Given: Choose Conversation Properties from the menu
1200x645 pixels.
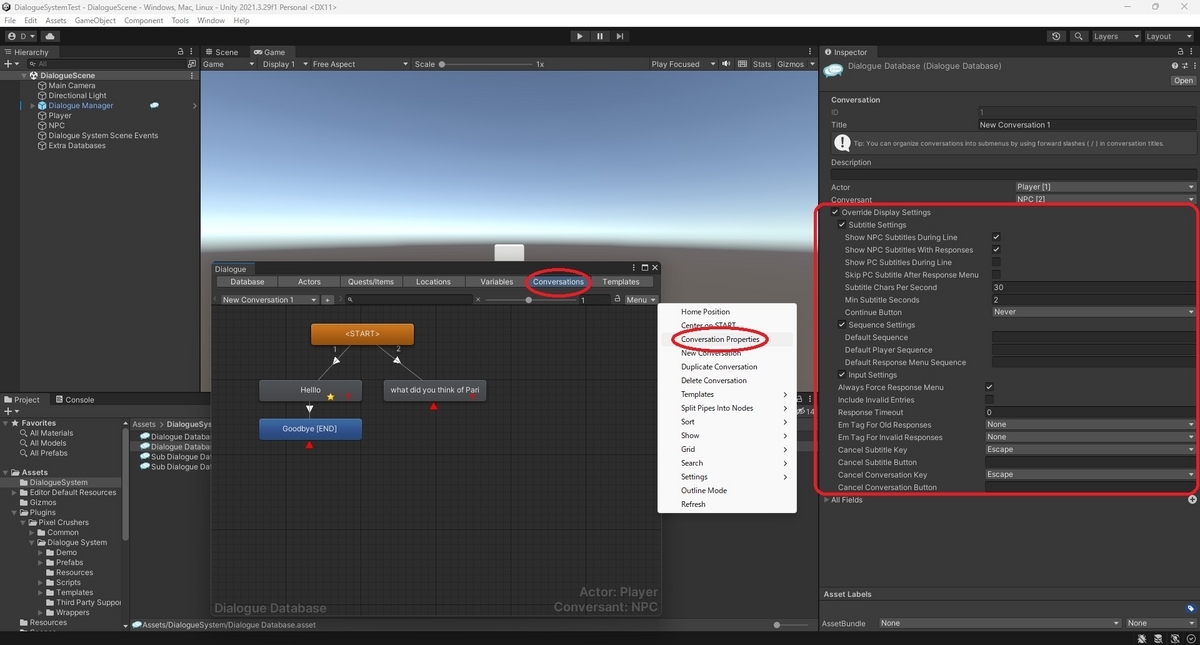Looking at the screenshot, I should [x=720, y=339].
